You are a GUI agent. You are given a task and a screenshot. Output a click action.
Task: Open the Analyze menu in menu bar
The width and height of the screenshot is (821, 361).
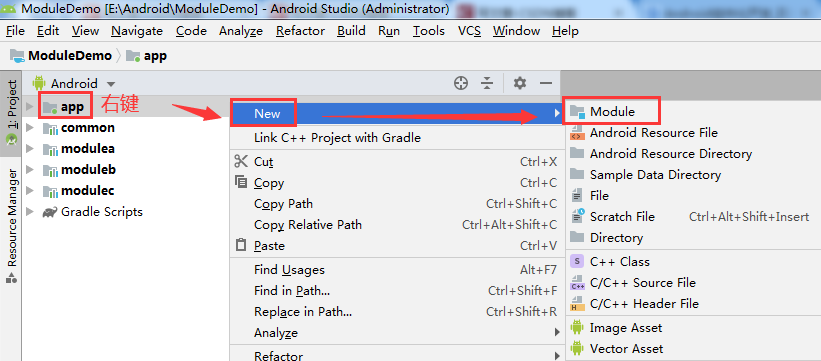tap(241, 31)
